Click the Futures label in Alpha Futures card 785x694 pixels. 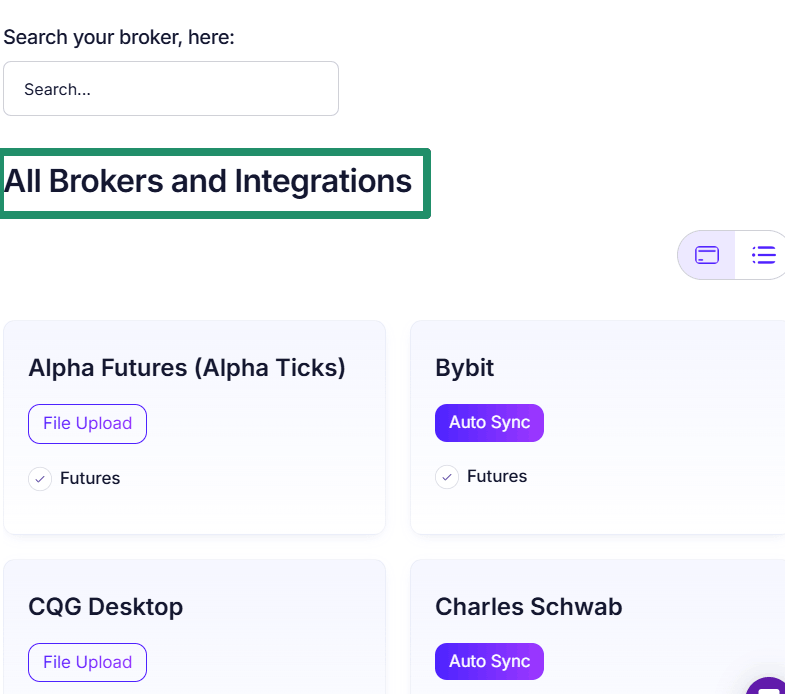(x=90, y=478)
